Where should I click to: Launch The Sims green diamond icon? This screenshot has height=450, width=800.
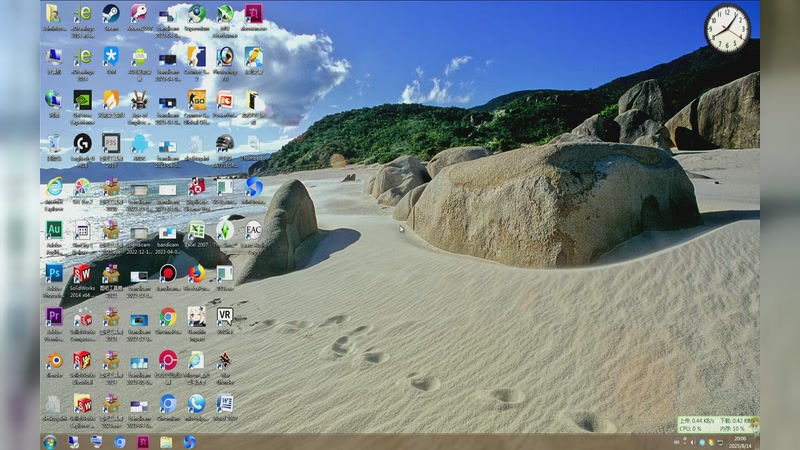pyautogui.click(x=225, y=231)
